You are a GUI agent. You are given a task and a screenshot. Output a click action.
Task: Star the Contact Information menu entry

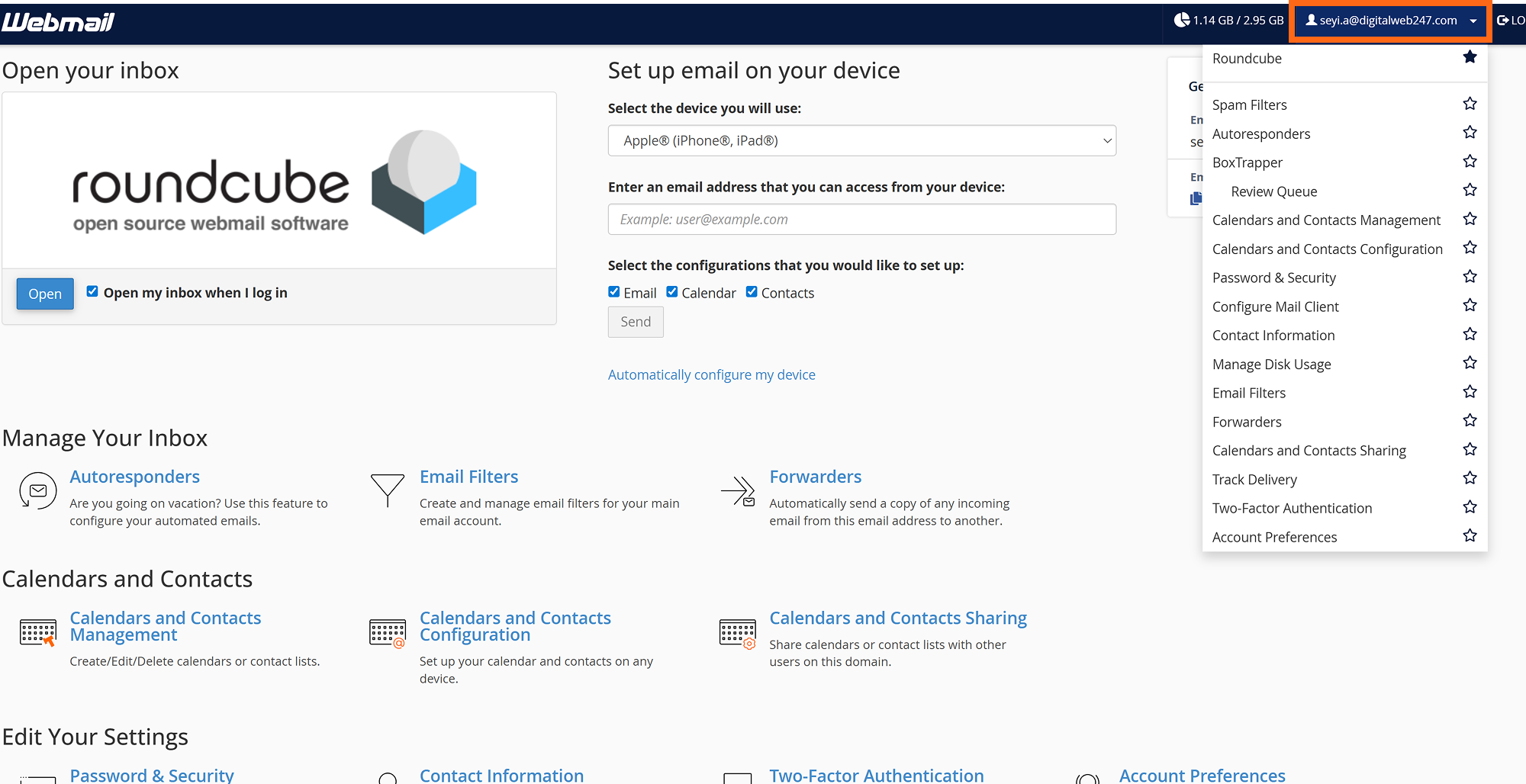pos(1470,334)
